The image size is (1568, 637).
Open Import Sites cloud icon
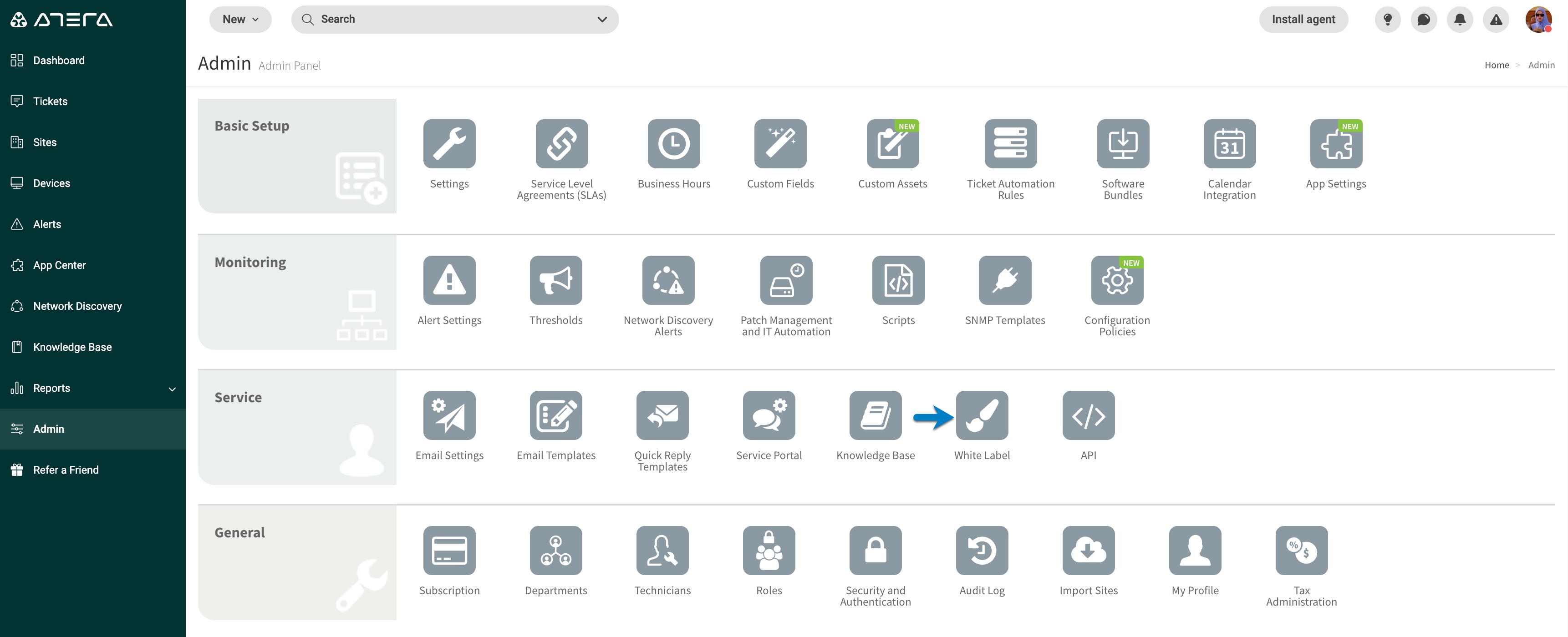1088,550
